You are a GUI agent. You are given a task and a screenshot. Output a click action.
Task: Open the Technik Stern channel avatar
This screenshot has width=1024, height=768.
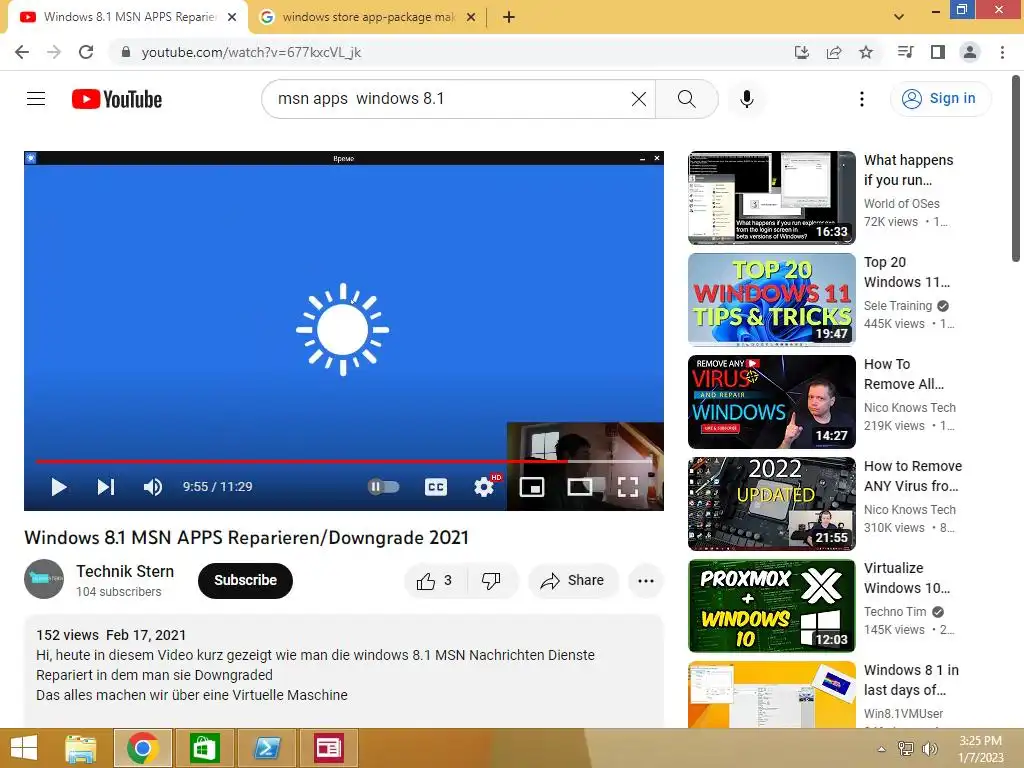[44, 579]
